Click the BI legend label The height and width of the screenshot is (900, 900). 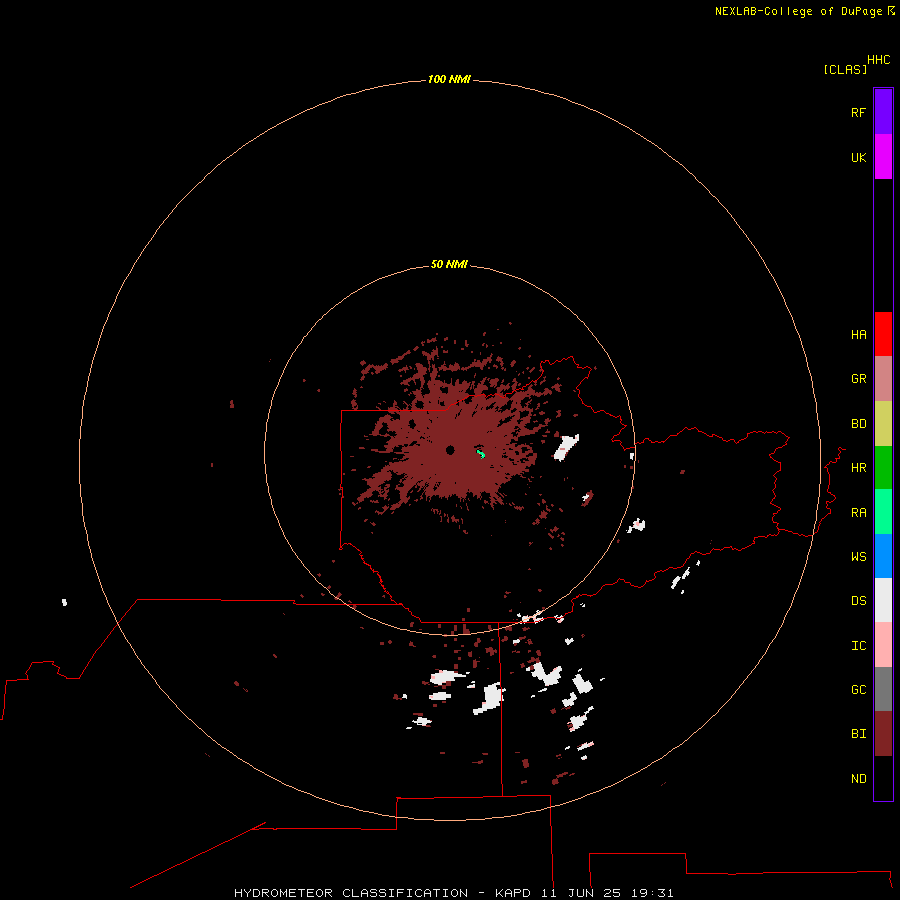point(858,734)
